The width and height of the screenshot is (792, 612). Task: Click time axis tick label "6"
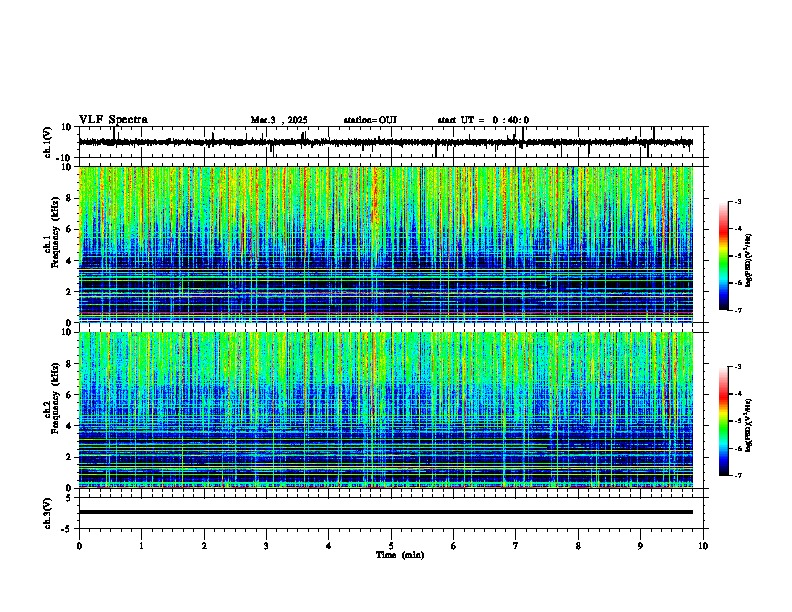(x=454, y=546)
